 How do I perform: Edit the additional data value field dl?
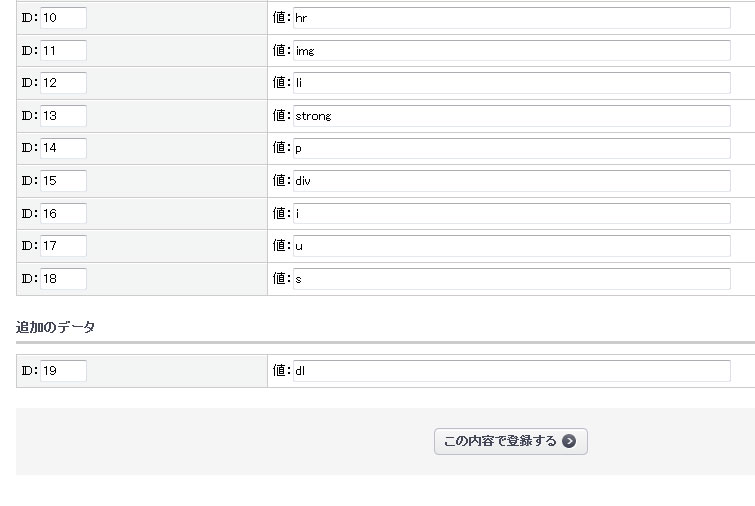point(512,371)
